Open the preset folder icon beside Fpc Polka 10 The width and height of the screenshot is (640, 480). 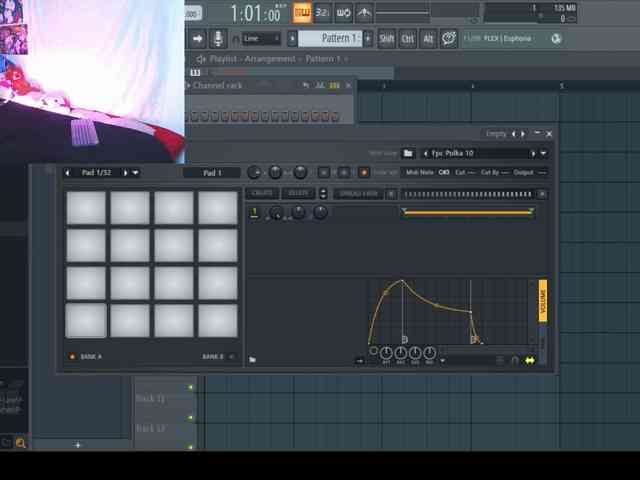pos(408,153)
